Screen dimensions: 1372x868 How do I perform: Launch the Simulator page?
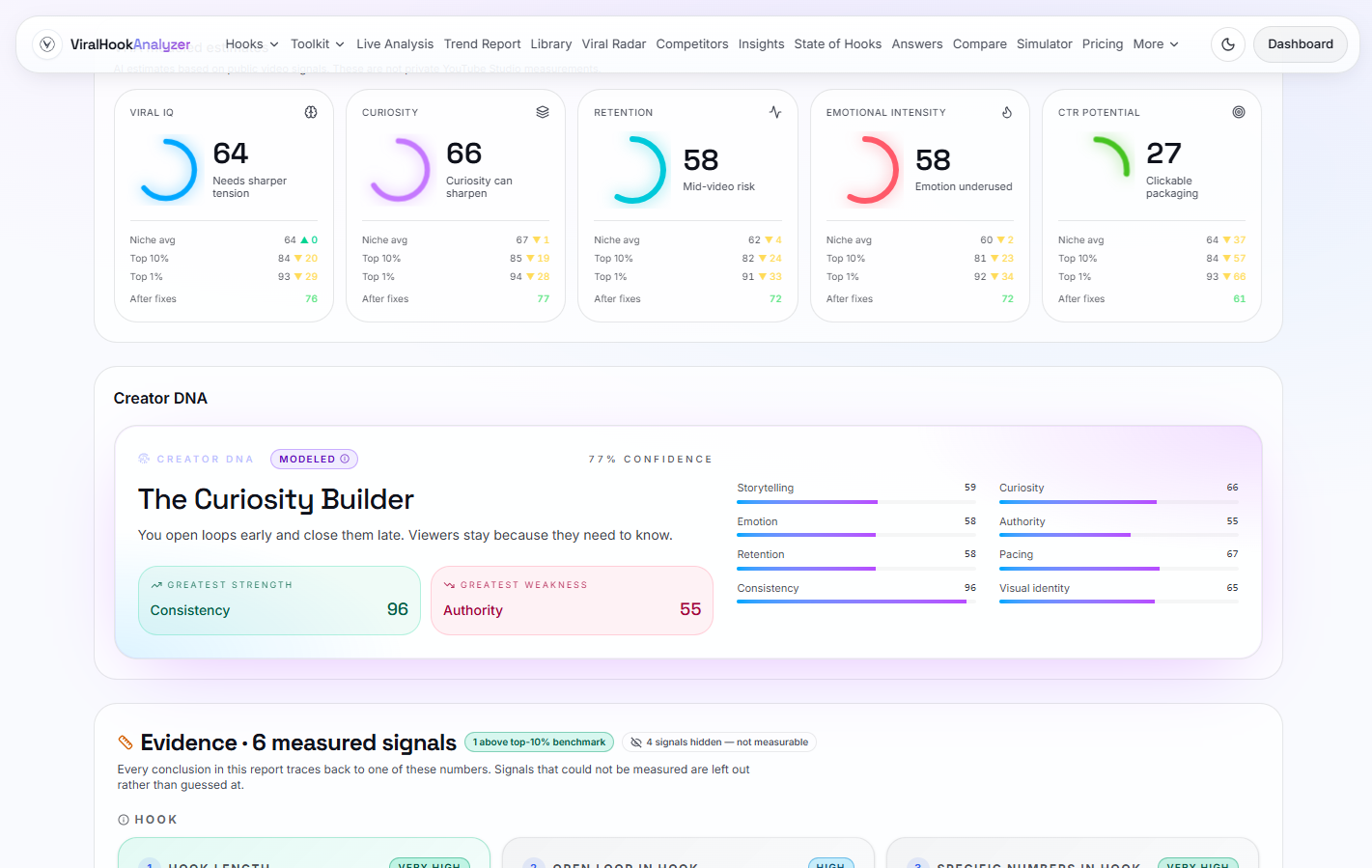tap(1044, 44)
